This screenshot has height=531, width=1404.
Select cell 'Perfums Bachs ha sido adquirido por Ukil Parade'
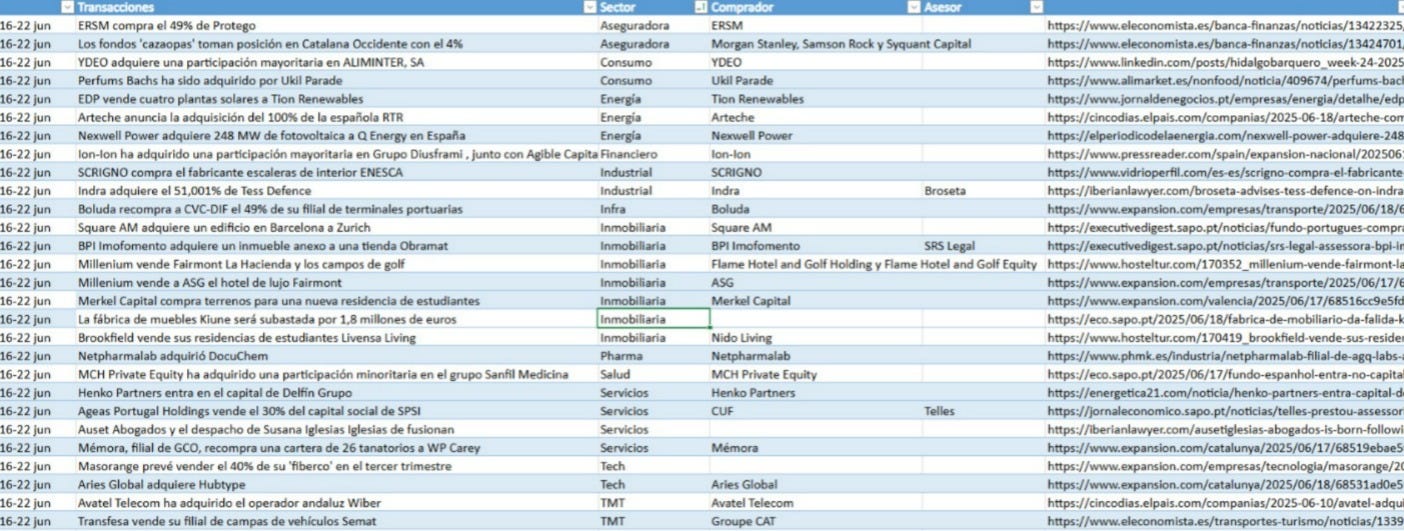click(336, 80)
